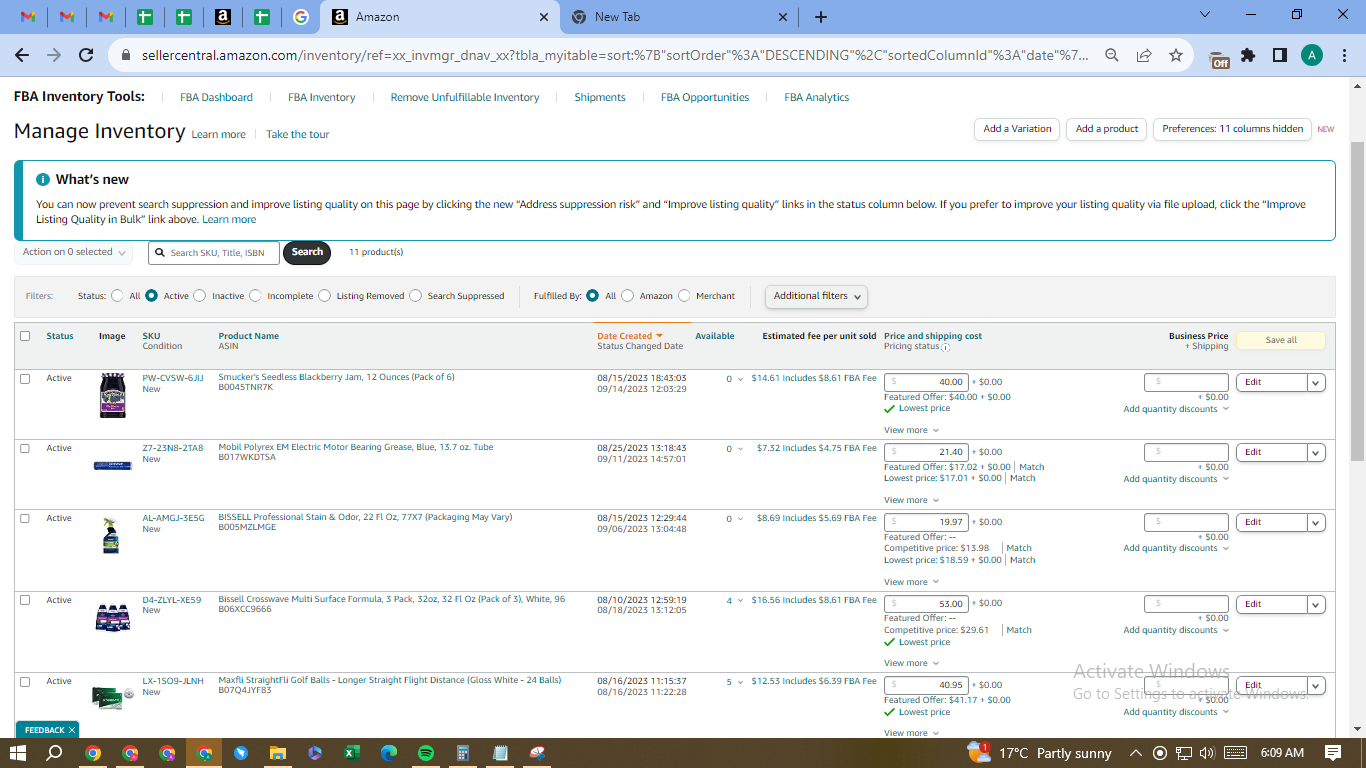
Task: Open Edit dropdown arrow for Smucker's Jam
Action: [1316, 382]
